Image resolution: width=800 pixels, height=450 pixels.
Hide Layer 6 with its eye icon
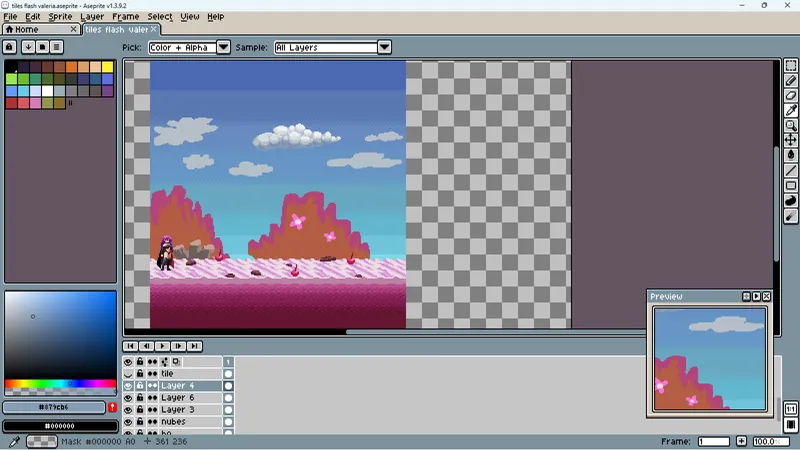click(x=128, y=398)
